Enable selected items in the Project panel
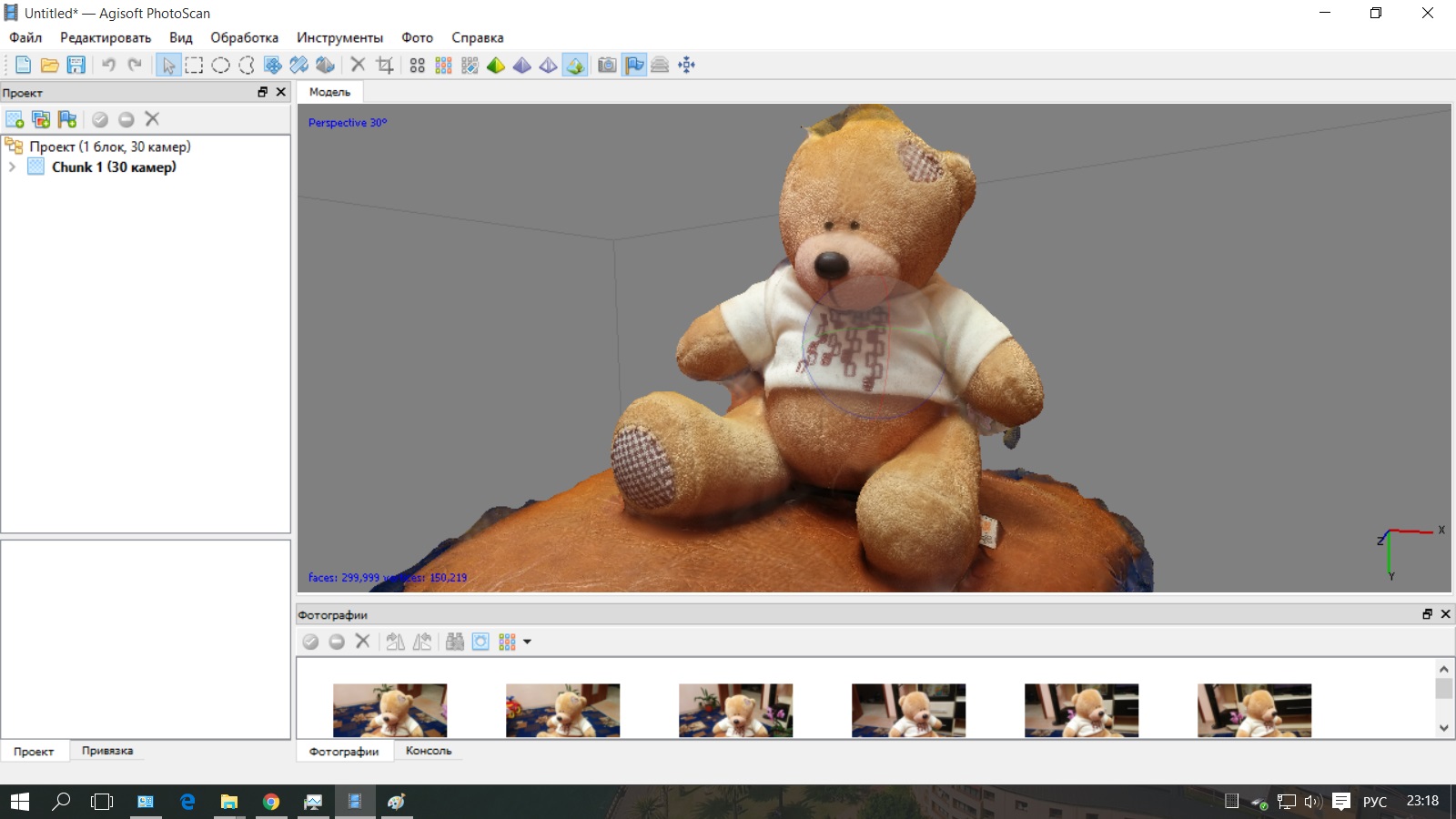1456x819 pixels. pos(100,119)
